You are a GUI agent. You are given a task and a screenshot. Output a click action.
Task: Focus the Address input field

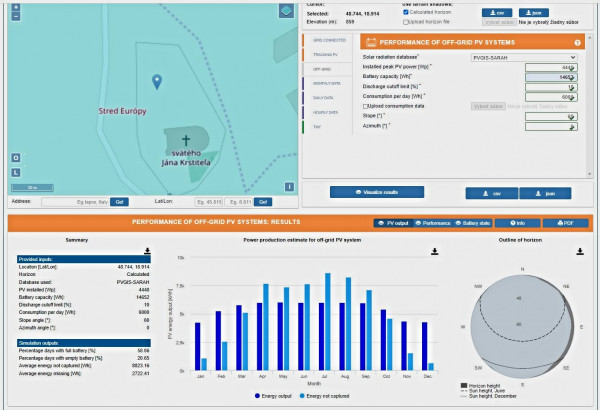pos(75,202)
